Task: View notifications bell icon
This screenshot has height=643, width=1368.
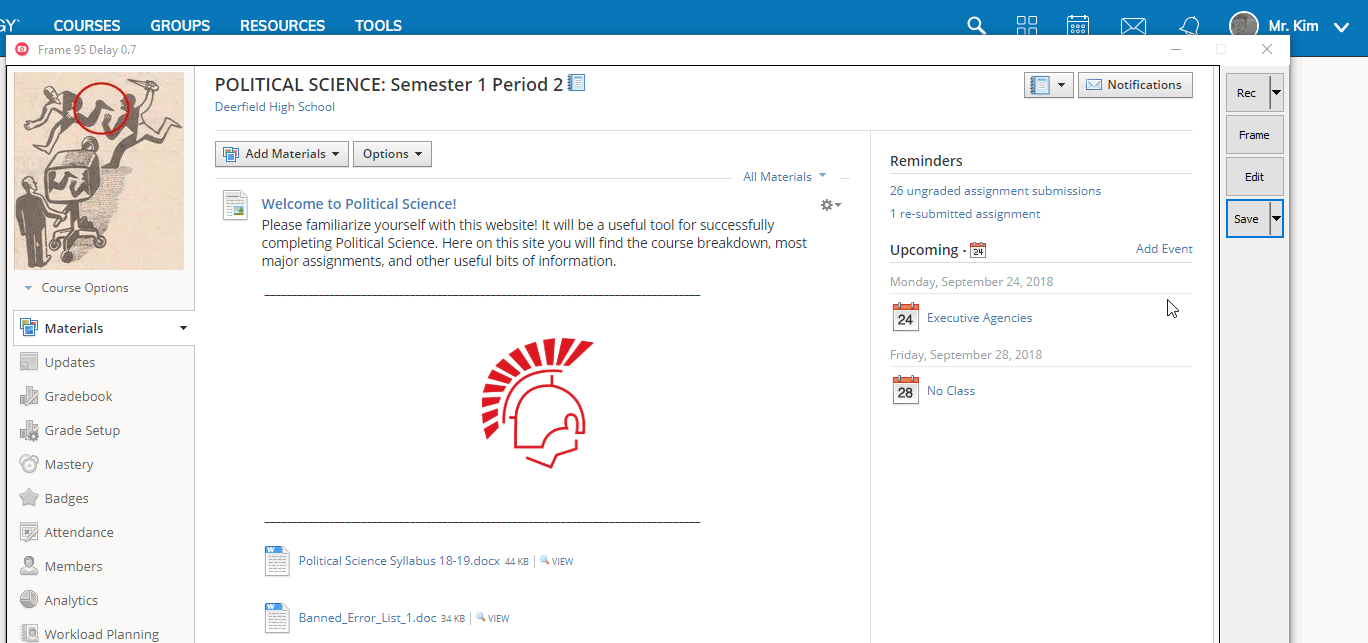Action: pos(1189,25)
